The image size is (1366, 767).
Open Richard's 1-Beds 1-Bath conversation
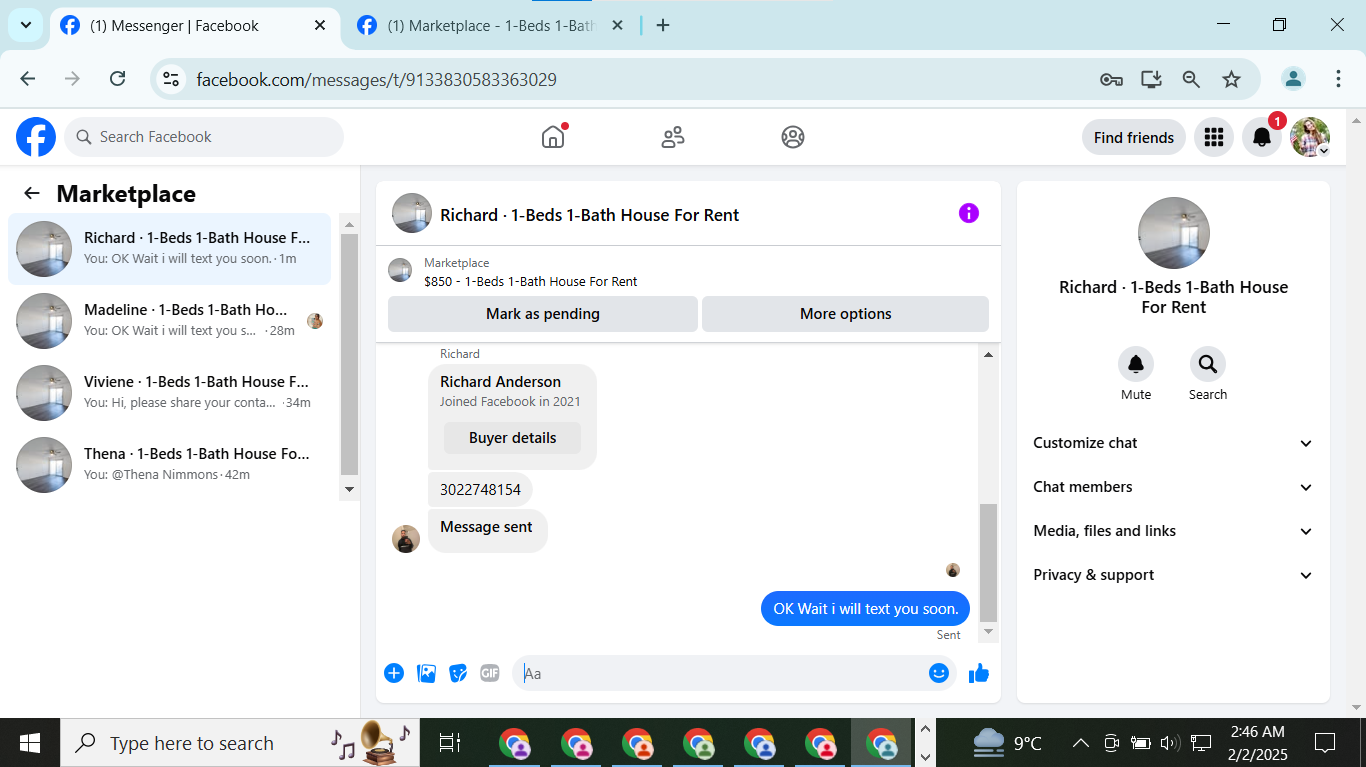point(169,249)
